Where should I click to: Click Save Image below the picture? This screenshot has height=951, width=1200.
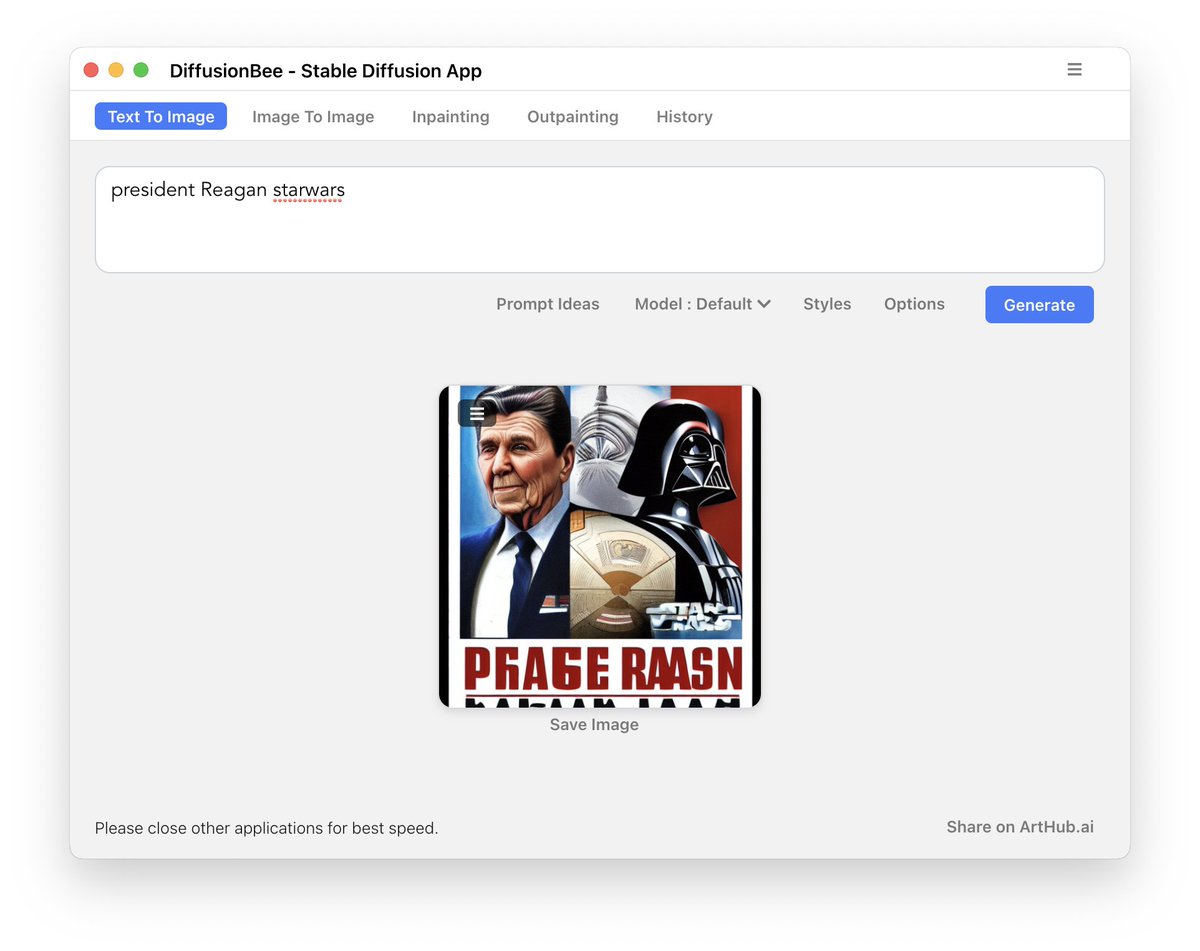click(594, 724)
